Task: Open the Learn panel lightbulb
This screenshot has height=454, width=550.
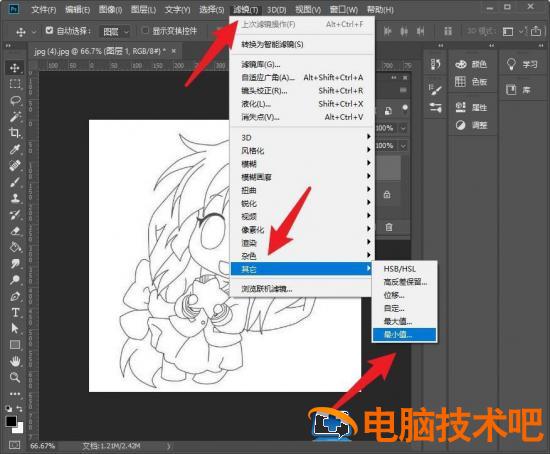Action: (x=511, y=64)
